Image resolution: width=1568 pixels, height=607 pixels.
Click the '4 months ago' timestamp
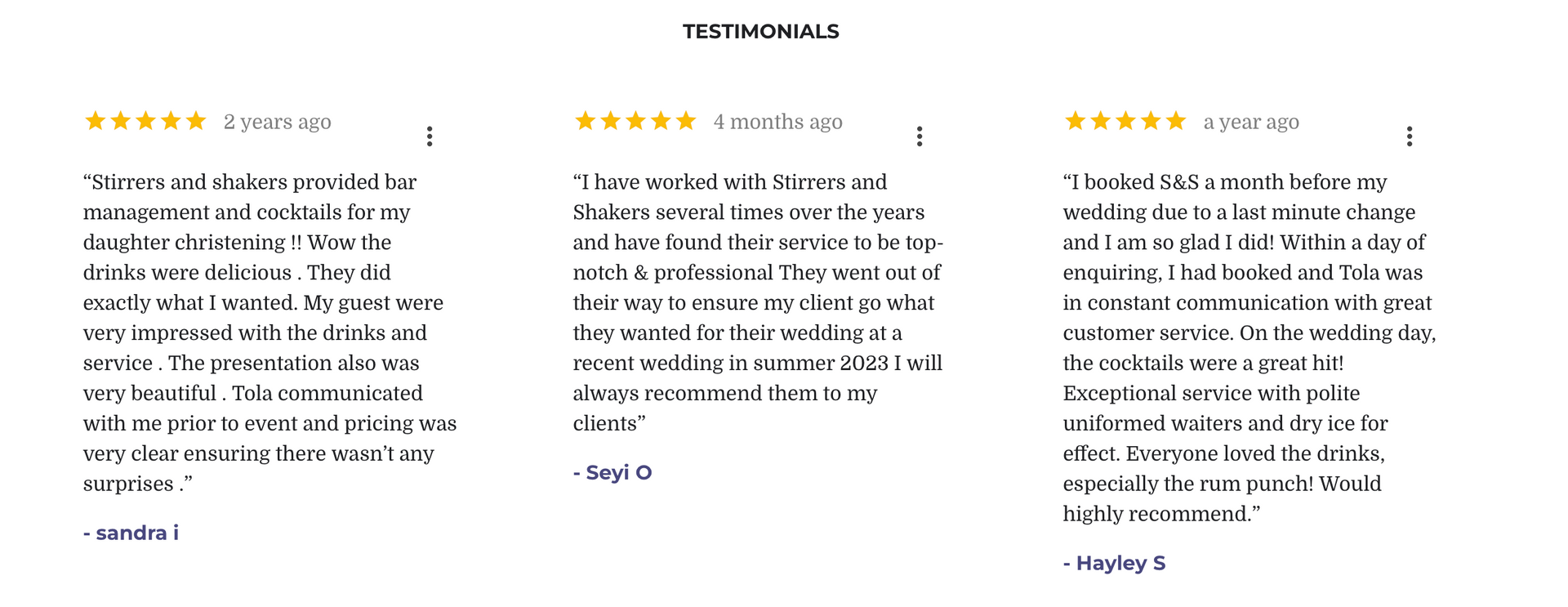coord(777,123)
